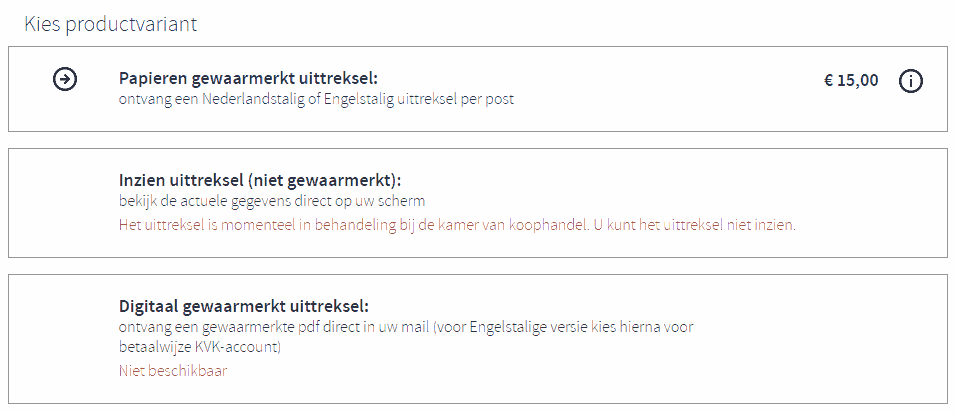Click the circled arrow icon for paper extract
This screenshot has width=955, height=413.
point(65,79)
